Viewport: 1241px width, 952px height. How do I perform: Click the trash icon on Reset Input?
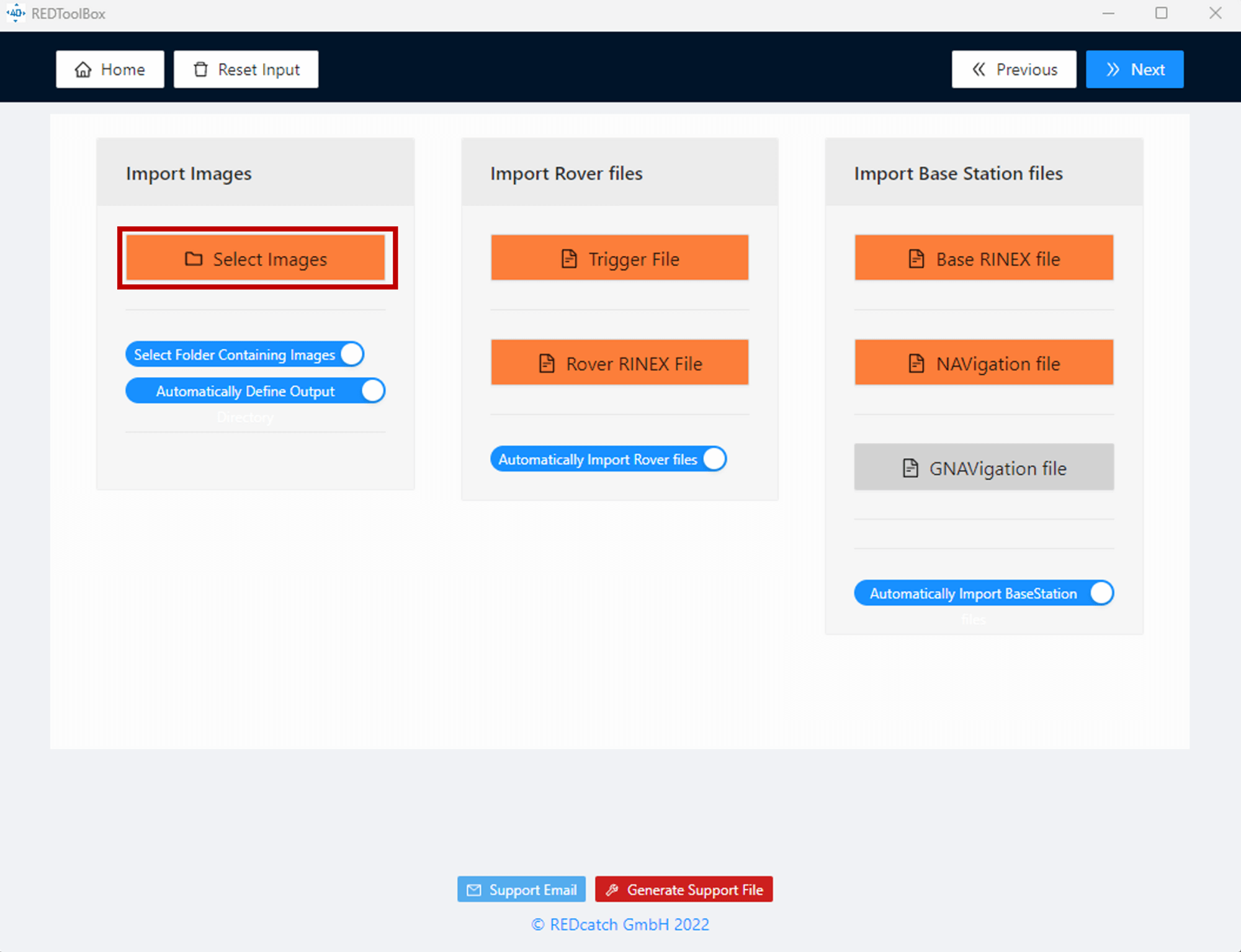pyautogui.click(x=200, y=69)
